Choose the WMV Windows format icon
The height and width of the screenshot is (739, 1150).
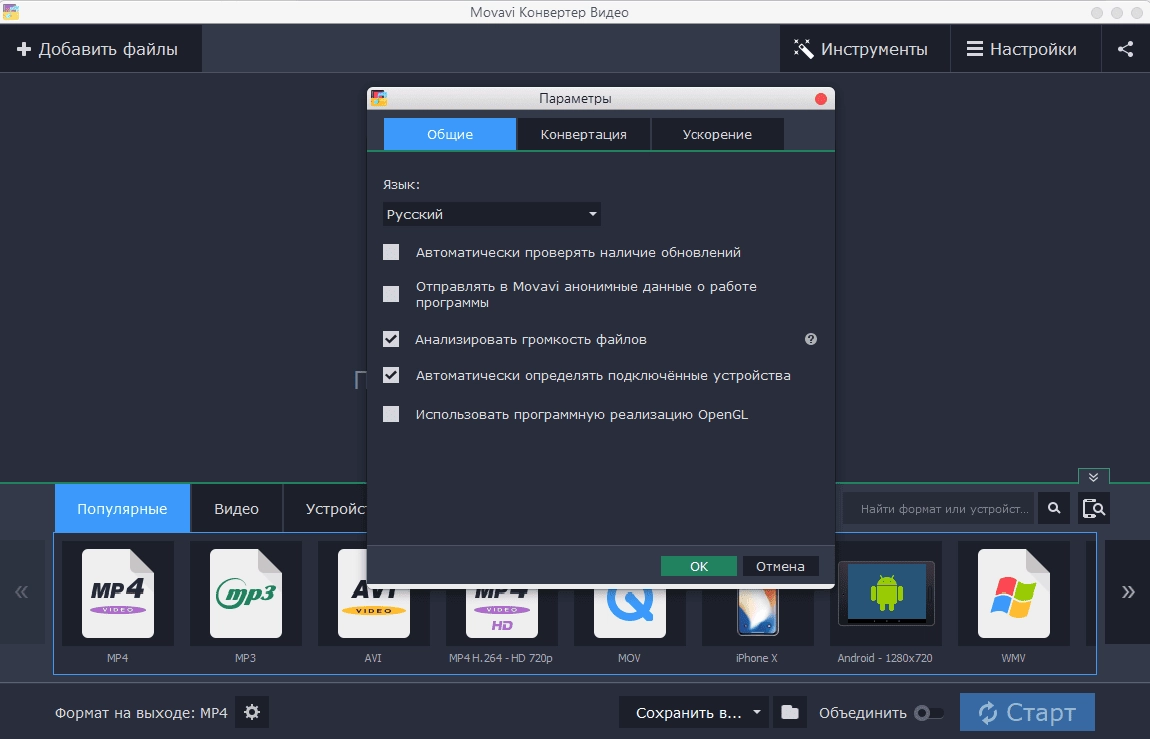pyautogui.click(x=1014, y=593)
